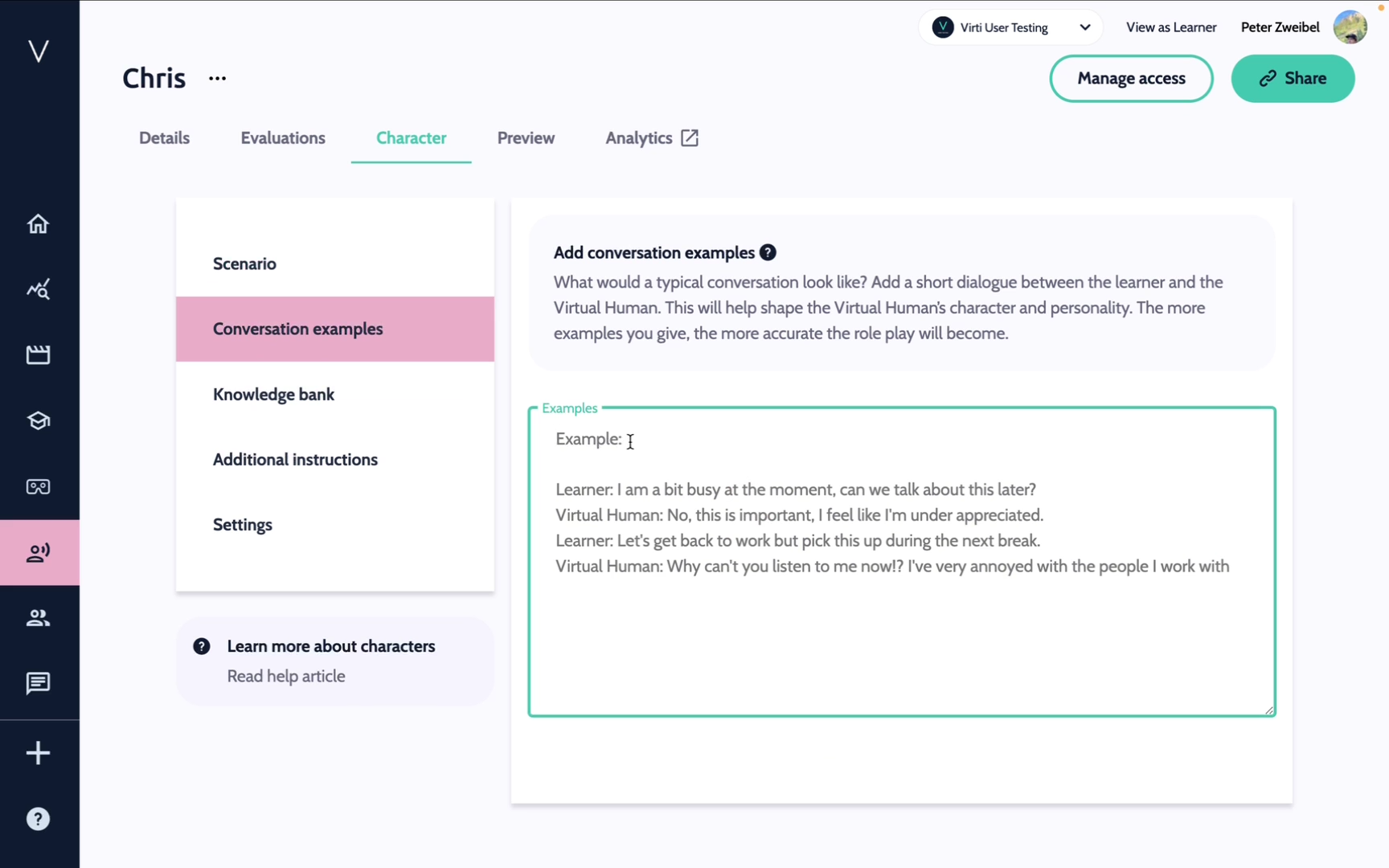Select Knowledge bank in the character menu
1389x868 pixels.
click(273, 395)
